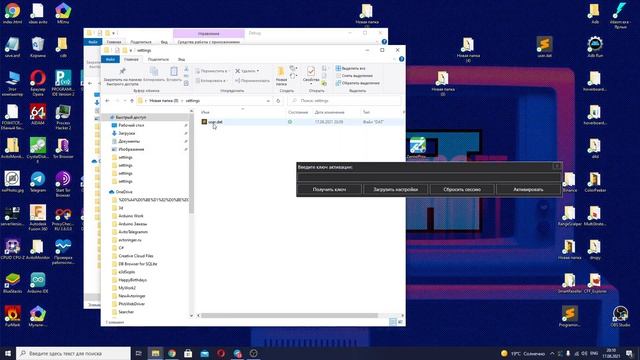Open the Arduino Work folder in sidebar
Image resolution: width=640 pixels, height=360 pixels.
131,216
